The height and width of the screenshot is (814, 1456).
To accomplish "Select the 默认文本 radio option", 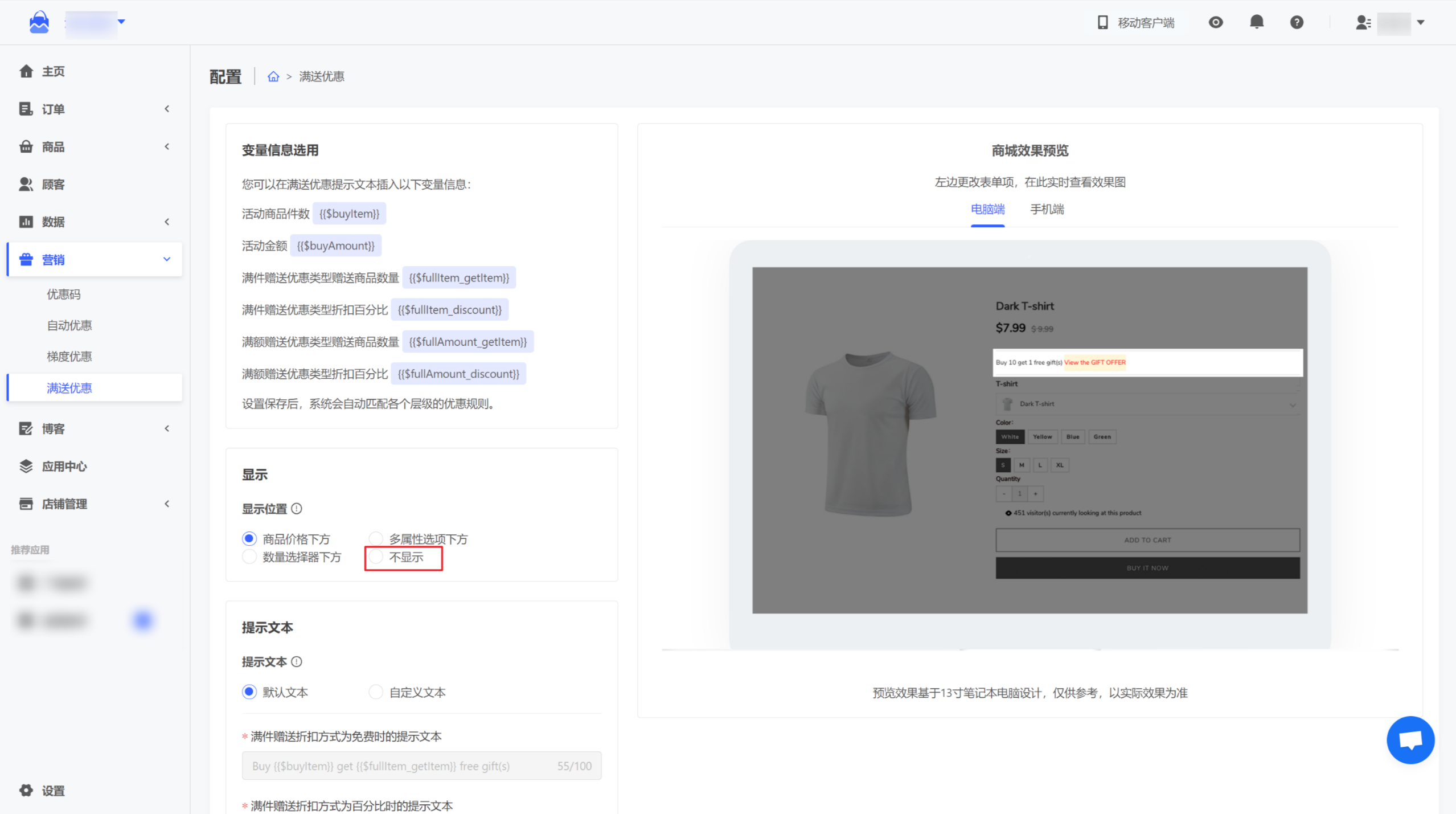I will [x=249, y=692].
